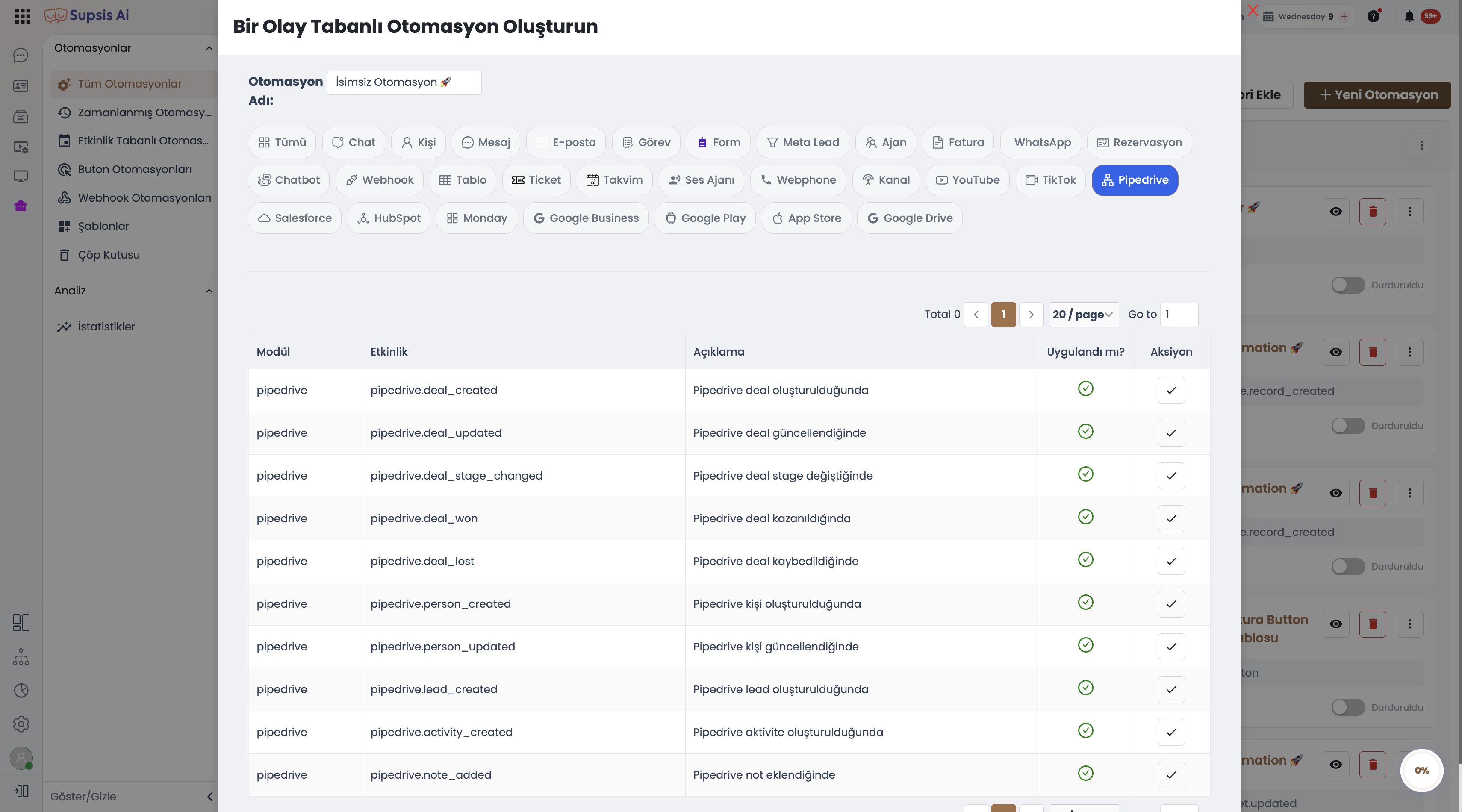
Task: Apply the pipedrive.deal_created action checkmark
Action: click(x=1171, y=390)
